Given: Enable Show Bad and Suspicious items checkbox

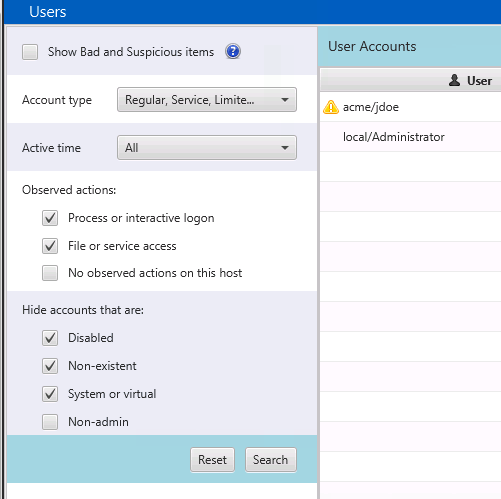Looking at the screenshot, I should [x=30, y=52].
